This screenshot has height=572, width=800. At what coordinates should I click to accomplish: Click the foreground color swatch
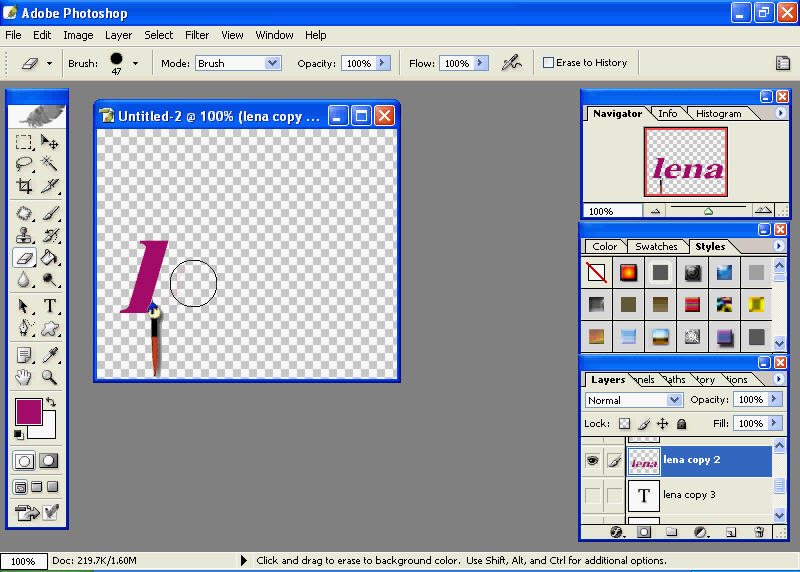pyautogui.click(x=28, y=411)
